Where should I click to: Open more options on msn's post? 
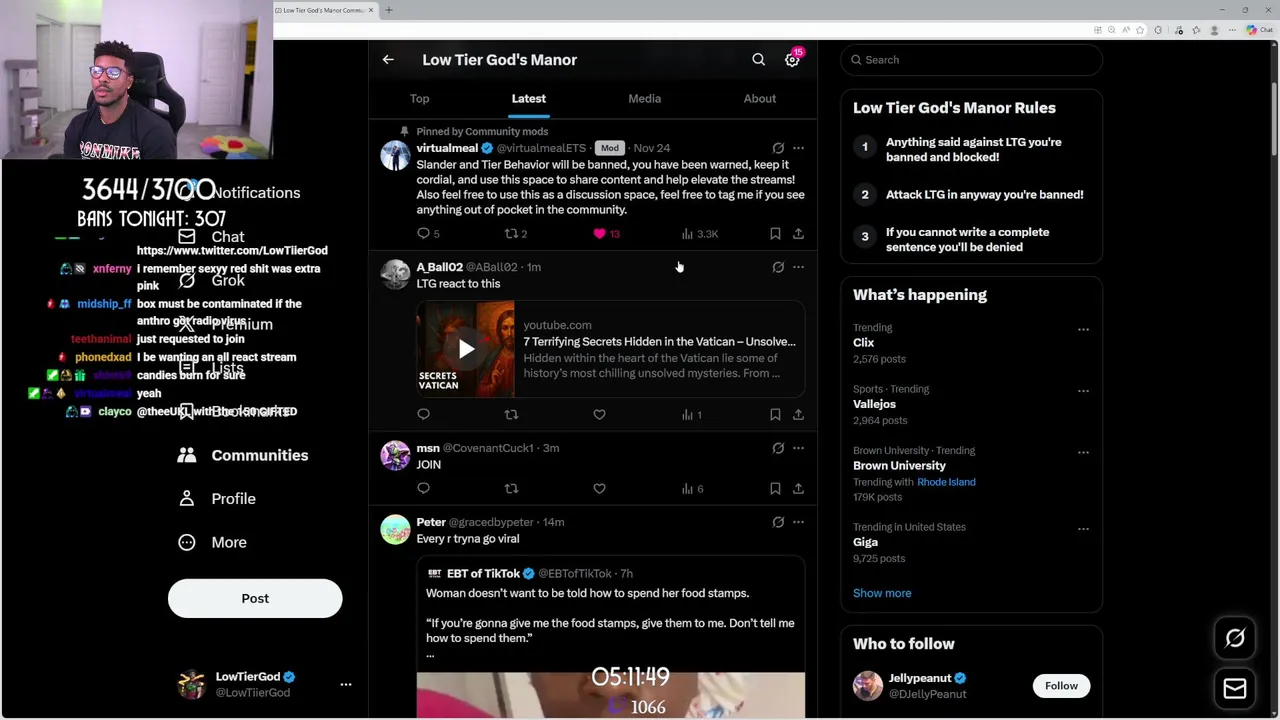click(798, 448)
